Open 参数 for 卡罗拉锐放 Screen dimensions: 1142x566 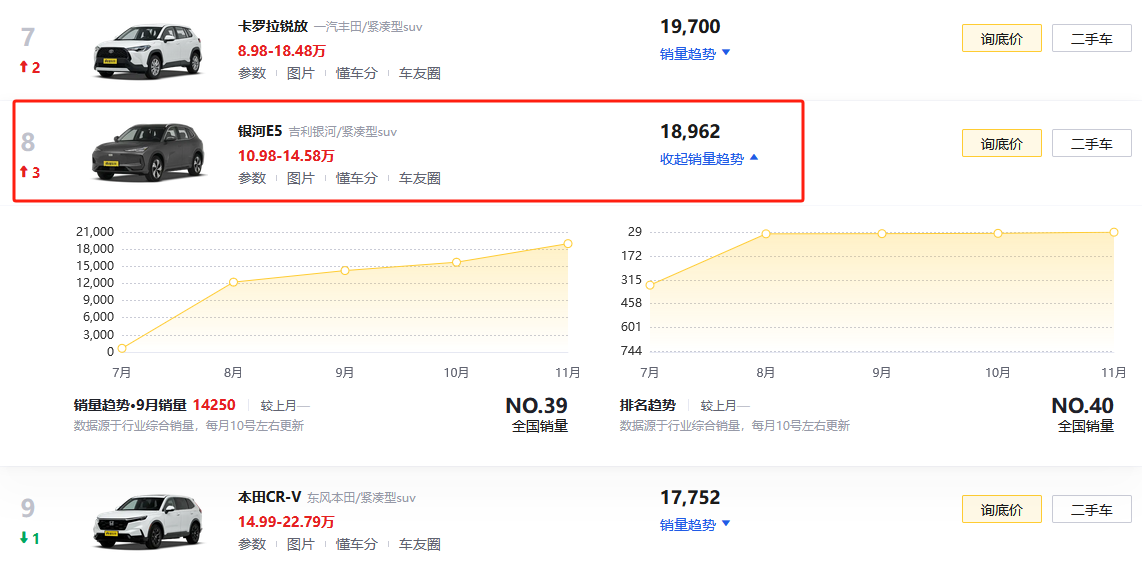pyautogui.click(x=252, y=74)
